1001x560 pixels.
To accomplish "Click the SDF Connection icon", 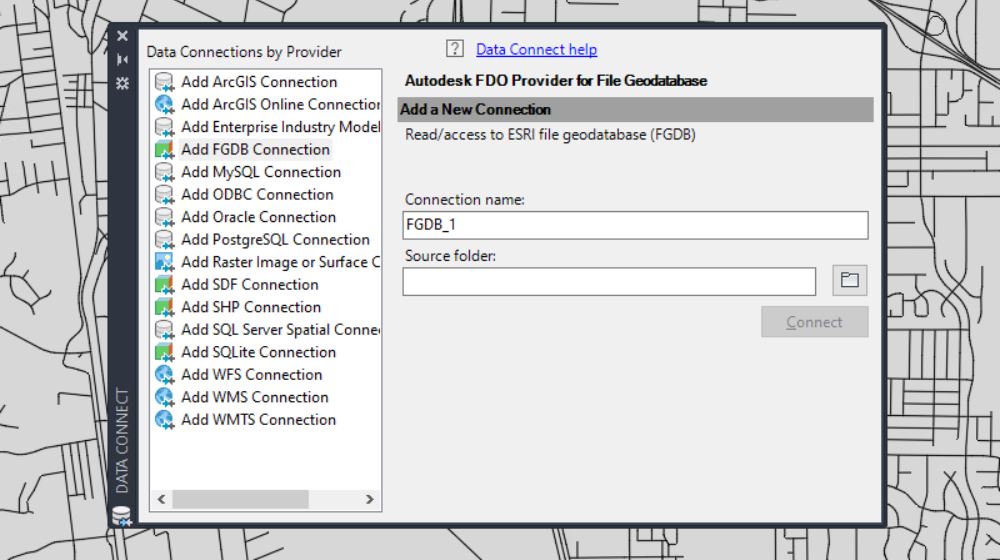I will click(165, 285).
